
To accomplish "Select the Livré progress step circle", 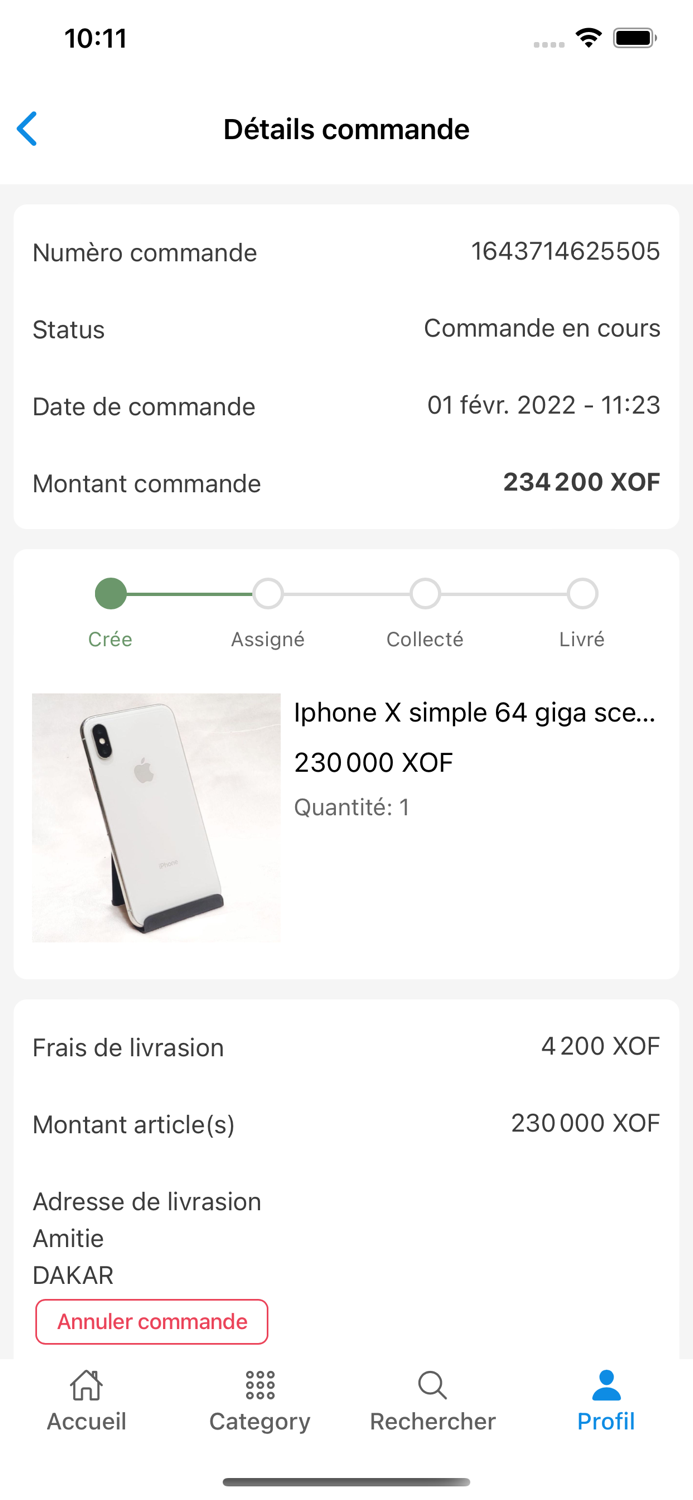I will (582, 593).
